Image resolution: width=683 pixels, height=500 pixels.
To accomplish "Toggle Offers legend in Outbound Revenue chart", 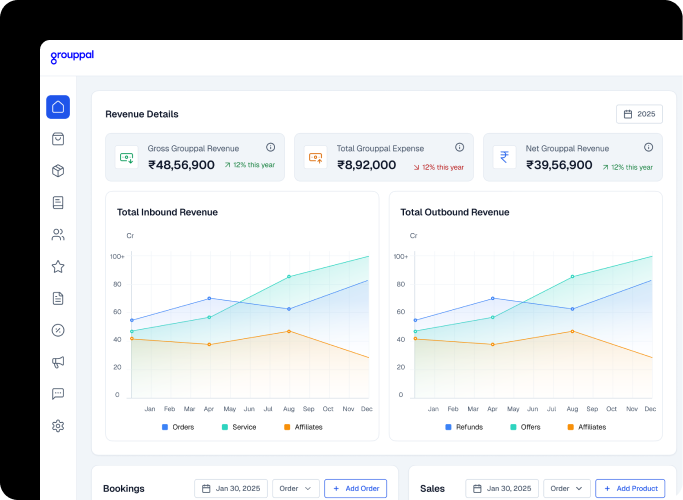I will 525,427.
